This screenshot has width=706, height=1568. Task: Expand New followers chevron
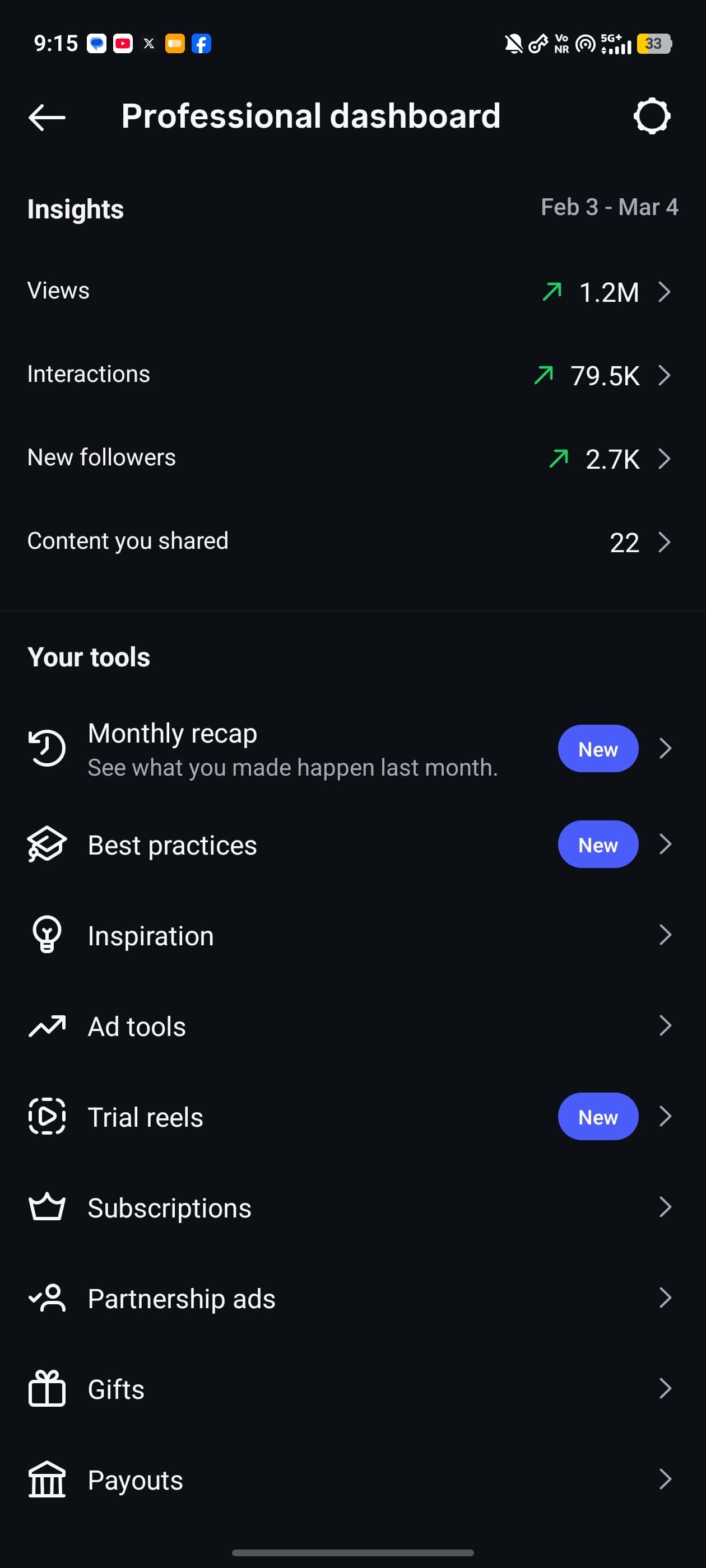click(665, 459)
